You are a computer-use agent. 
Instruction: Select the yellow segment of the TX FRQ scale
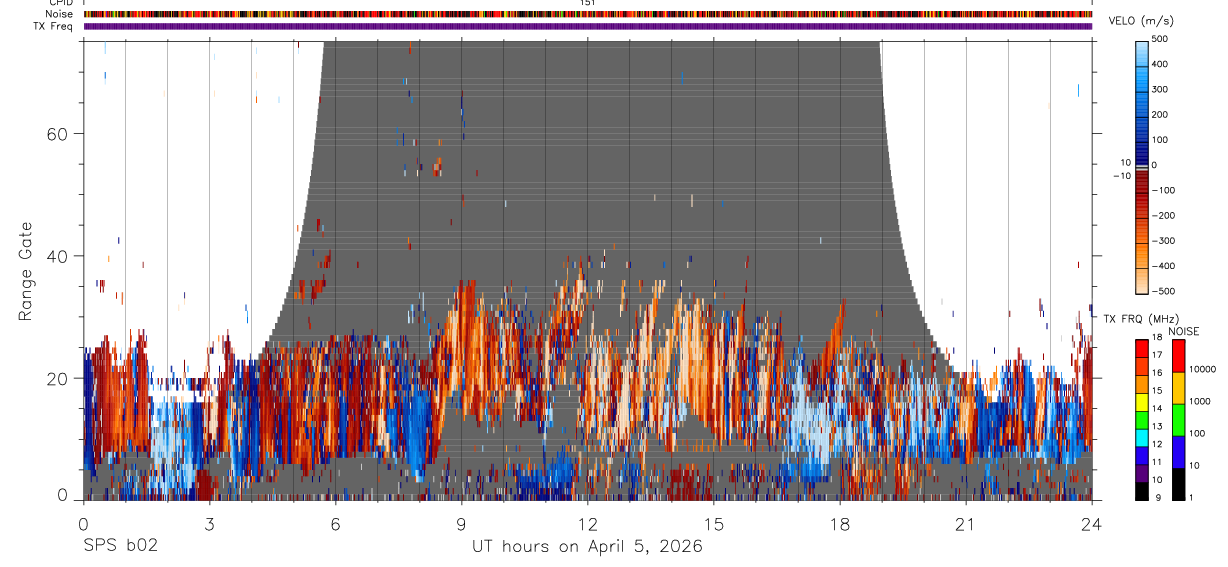click(1142, 402)
